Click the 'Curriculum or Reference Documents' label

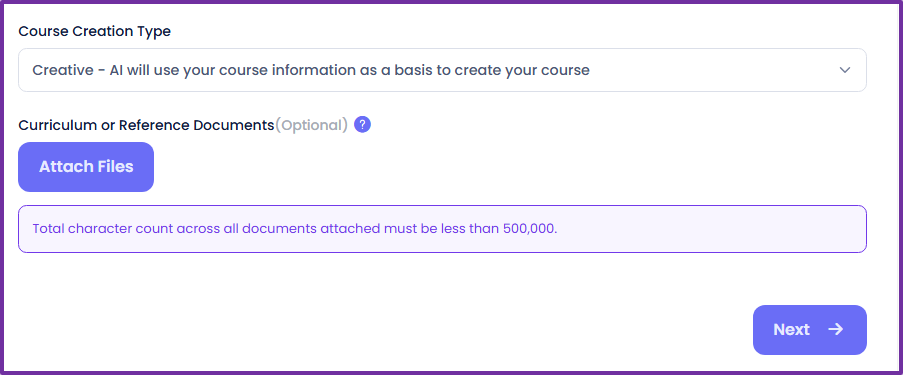click(146, 125)
